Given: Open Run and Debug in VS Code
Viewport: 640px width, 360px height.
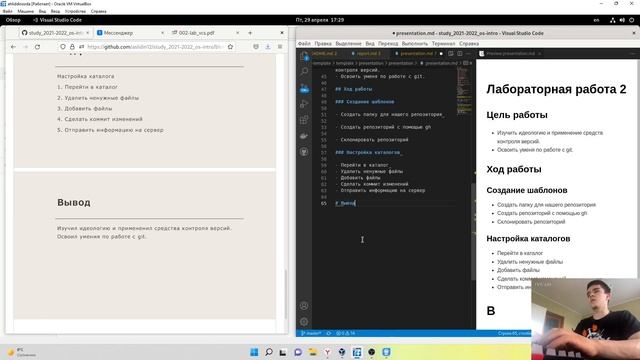Looking at the screenshot, I should [x=304, y=104].
